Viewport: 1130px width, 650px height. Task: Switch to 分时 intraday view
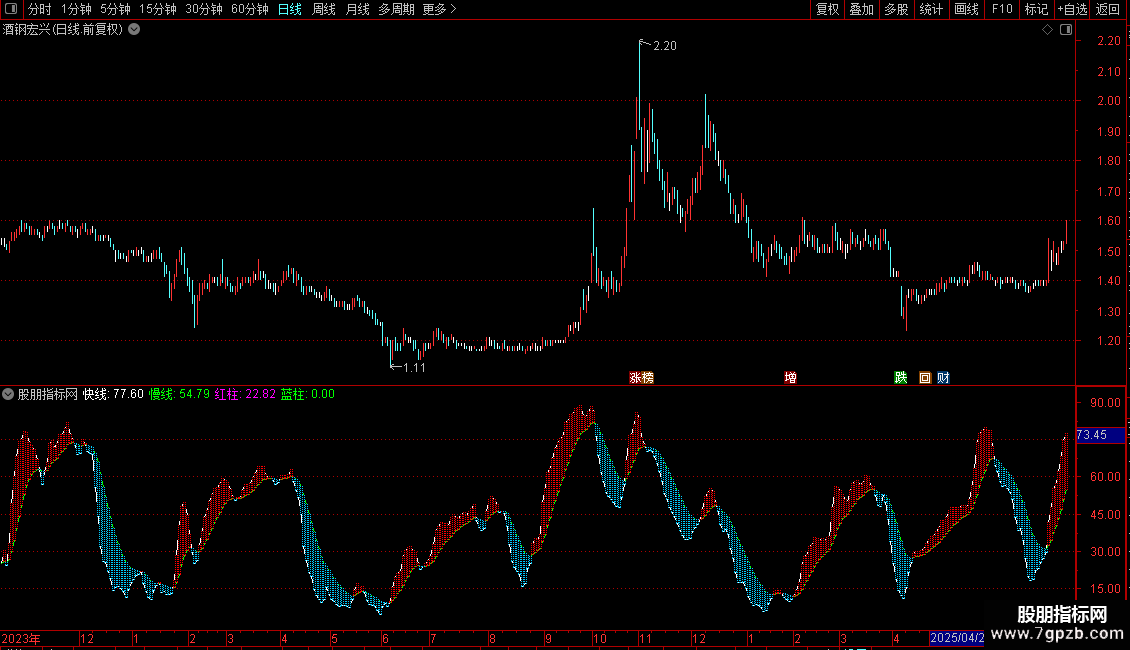[40, 9]
